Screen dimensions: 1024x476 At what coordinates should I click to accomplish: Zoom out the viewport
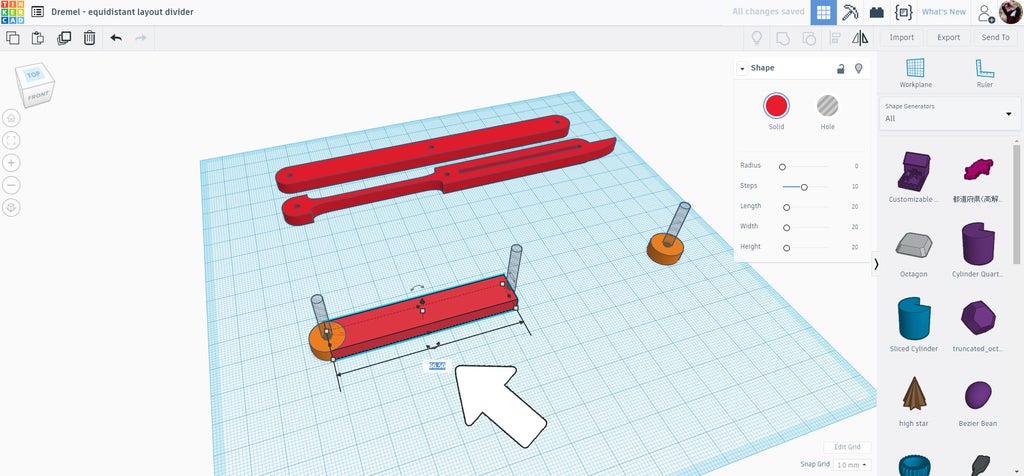11,185
